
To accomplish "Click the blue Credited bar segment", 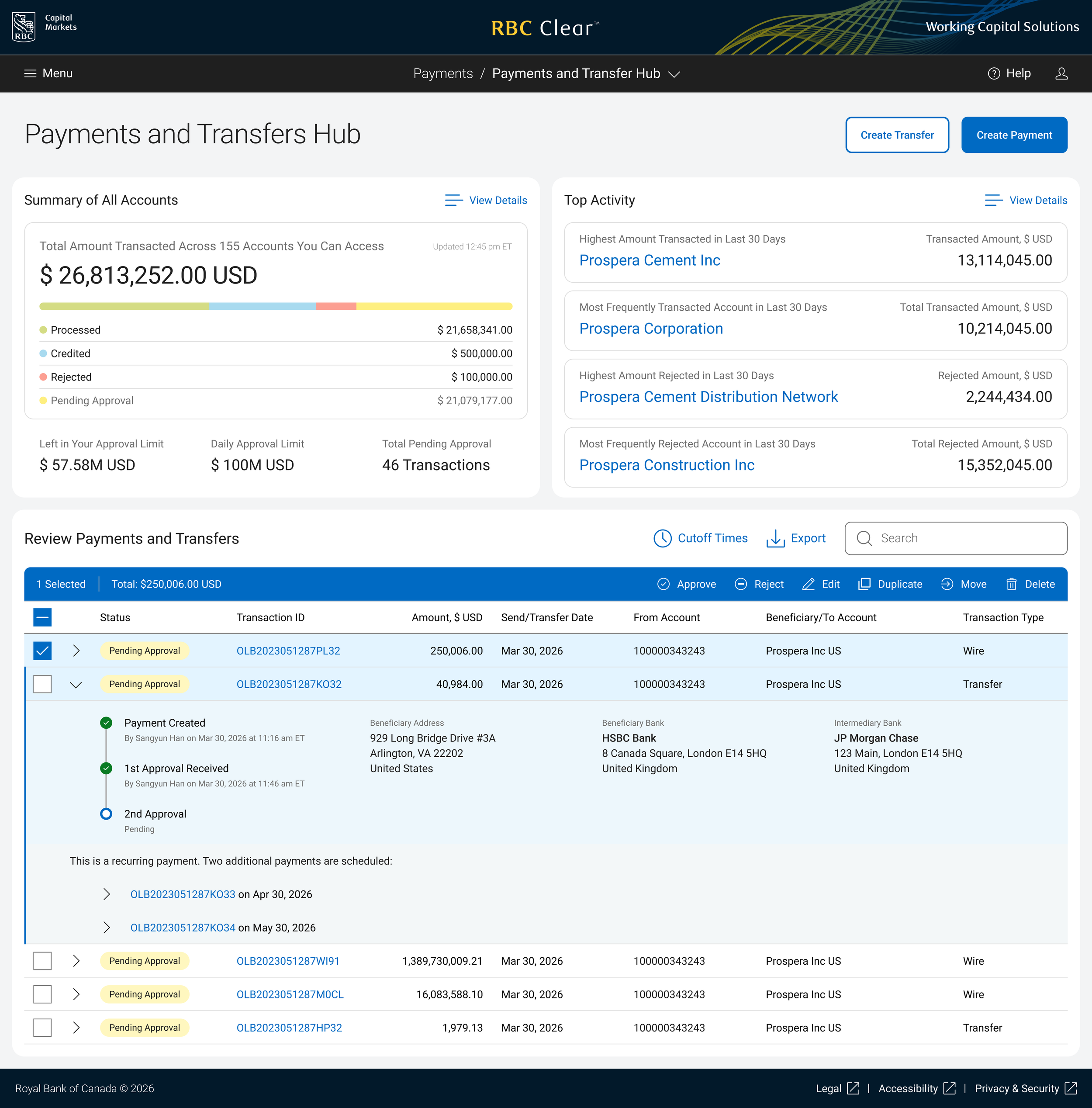I will click(x=263, y=306).
